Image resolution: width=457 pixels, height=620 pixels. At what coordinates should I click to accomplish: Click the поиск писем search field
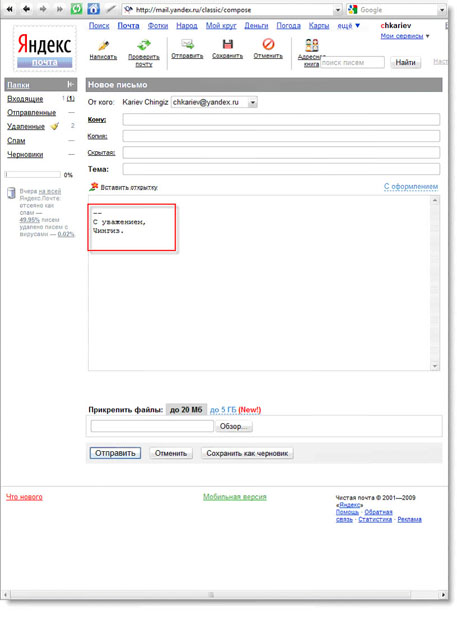click(352, 62)
